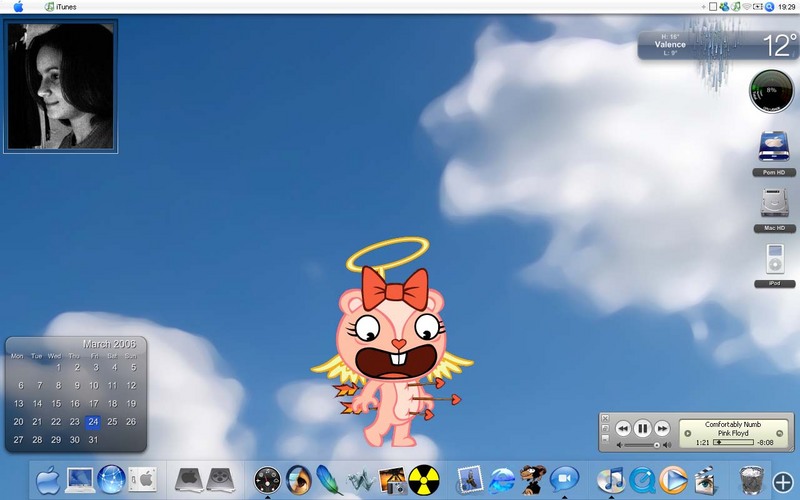This screenshot has width=800, height=500.
Task: Open the yellow radiation symbol dock icon
Action: (424, 480)
